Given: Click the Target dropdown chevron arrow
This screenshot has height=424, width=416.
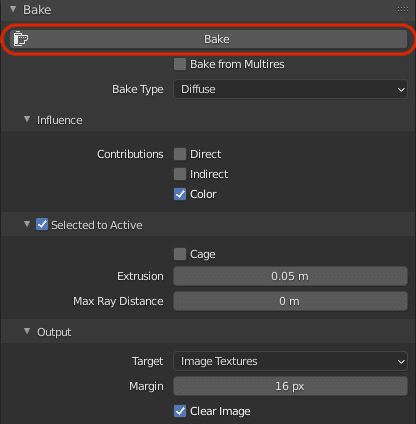Looking at the screenshot, I should 401,362.
